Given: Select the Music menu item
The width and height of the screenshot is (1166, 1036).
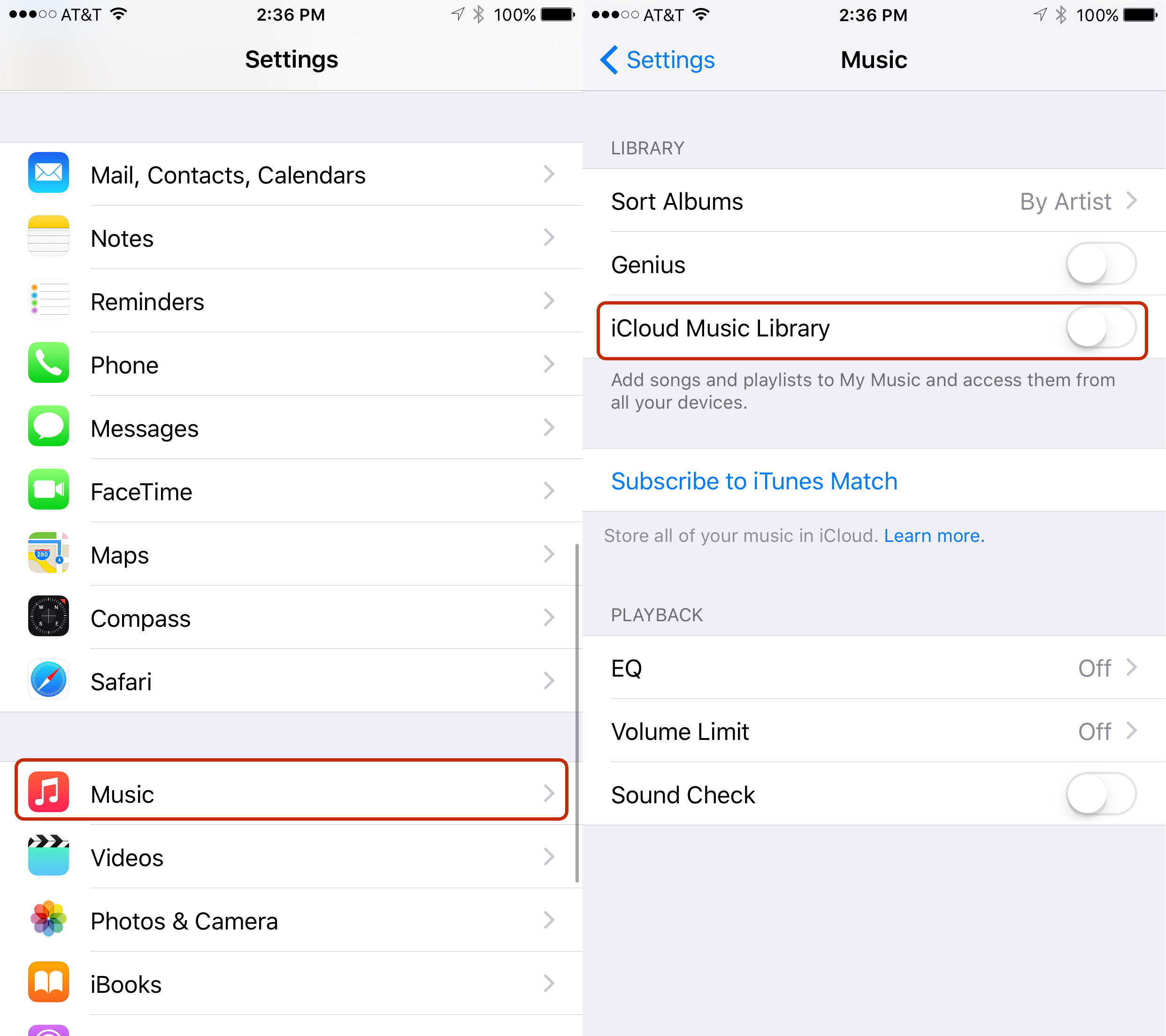Looking at the screenshot, I should tap(290, 795).
